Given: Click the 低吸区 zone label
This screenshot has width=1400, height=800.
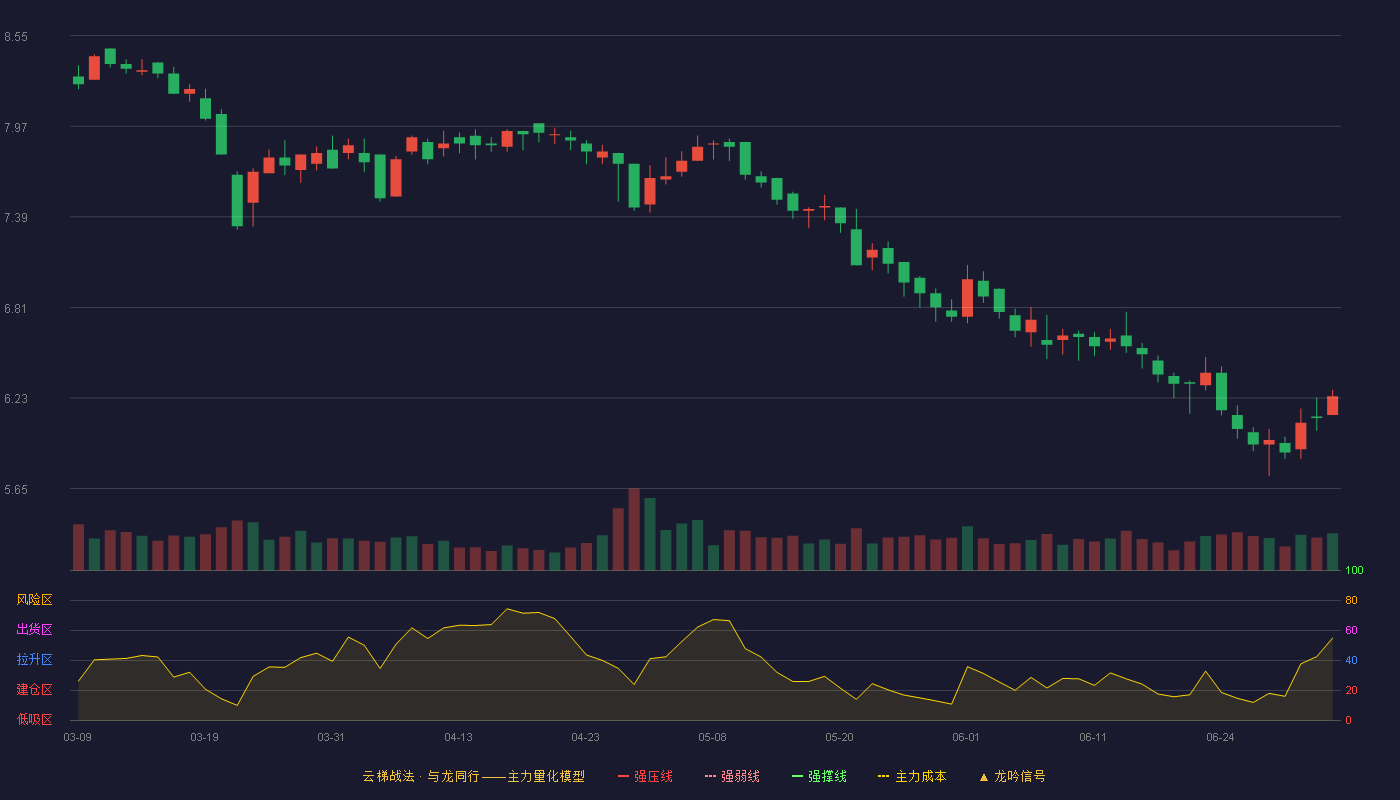Looking at the screenshot, I should [34, 719].
